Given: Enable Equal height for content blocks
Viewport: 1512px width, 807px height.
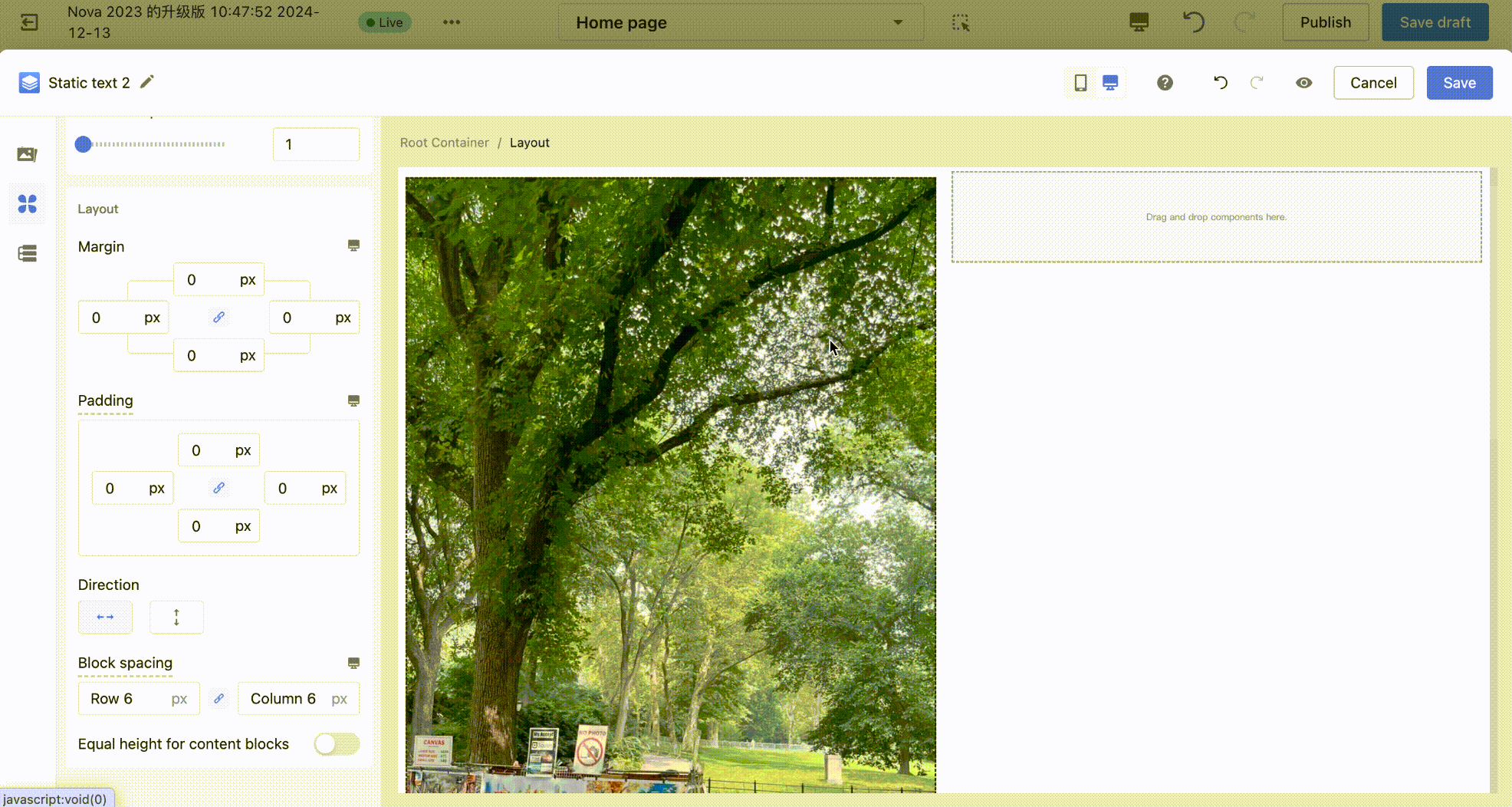Looking at the screenshot, I should click(x=336, y=744).
